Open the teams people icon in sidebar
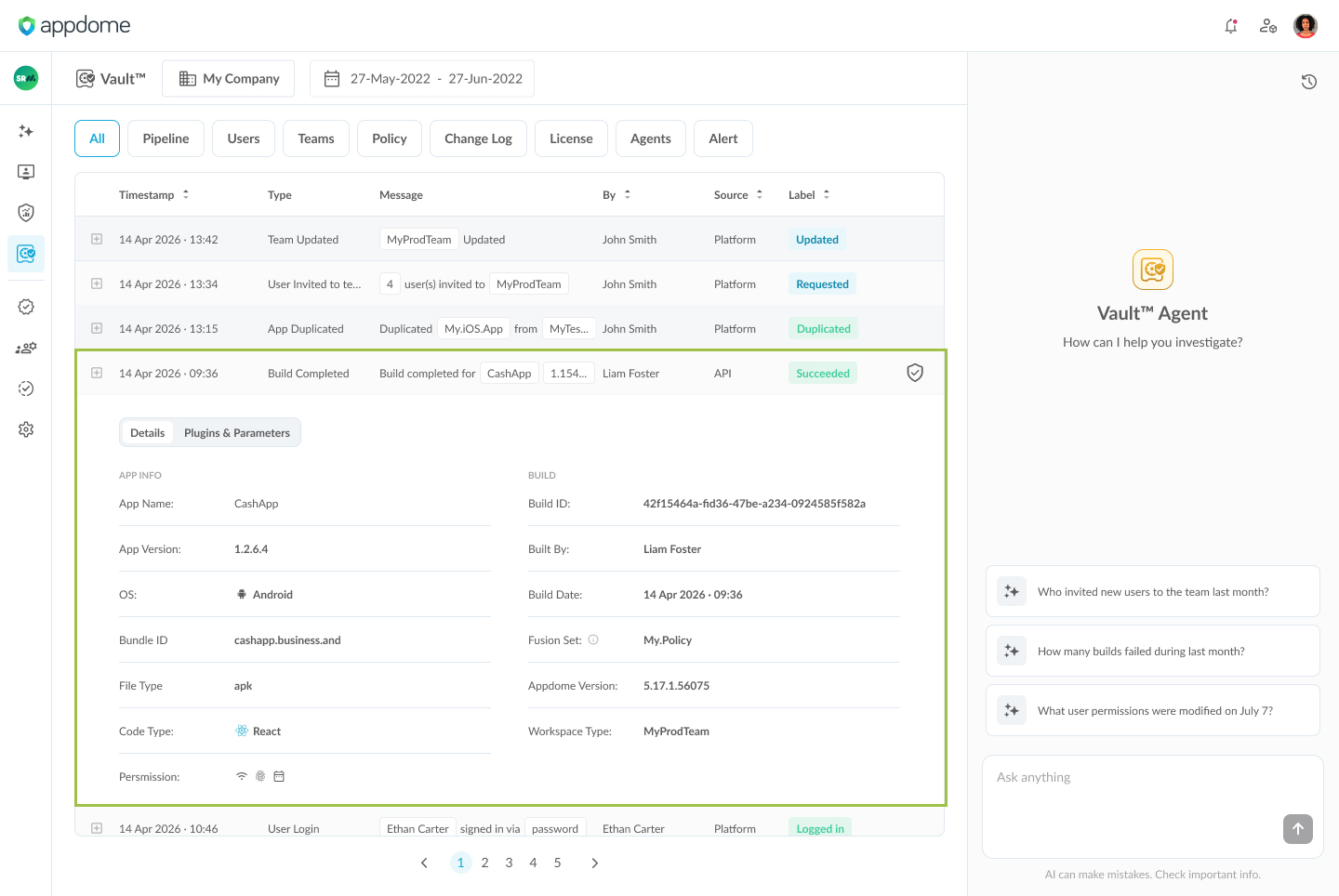The height and width of the screenshot is (896, 1339). (26, 348)
